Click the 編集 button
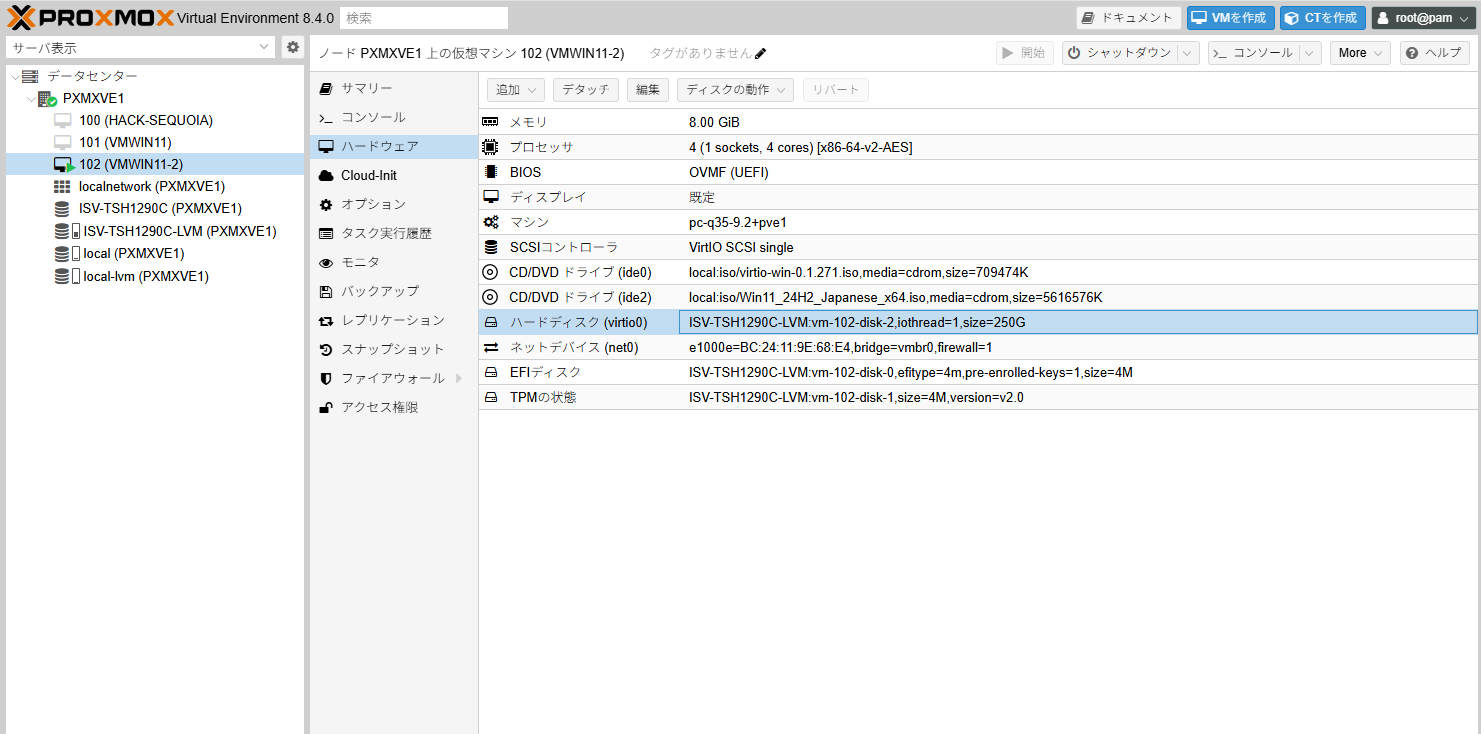 click(x=648, y=90)
